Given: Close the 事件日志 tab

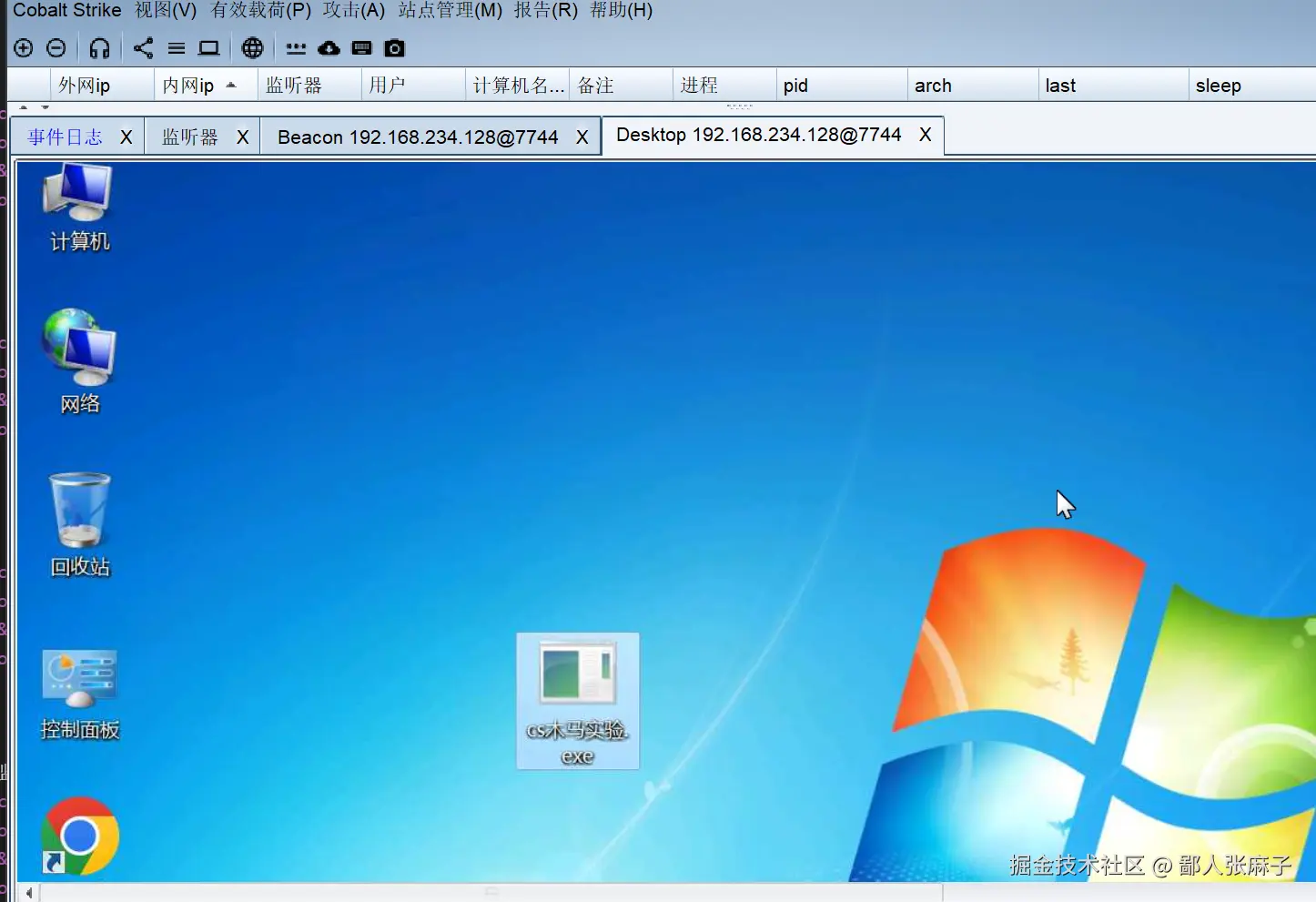Looking at the screenshot, I should point(127,137).
